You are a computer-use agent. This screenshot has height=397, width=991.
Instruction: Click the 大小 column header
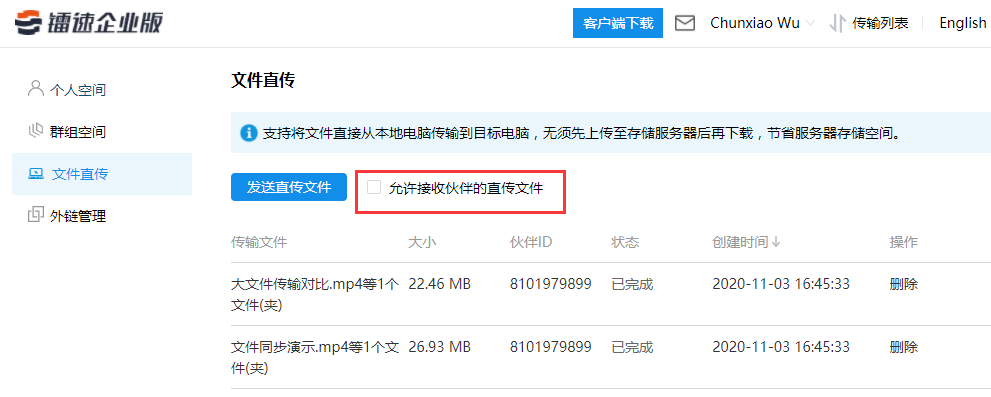tap(422, 242)
